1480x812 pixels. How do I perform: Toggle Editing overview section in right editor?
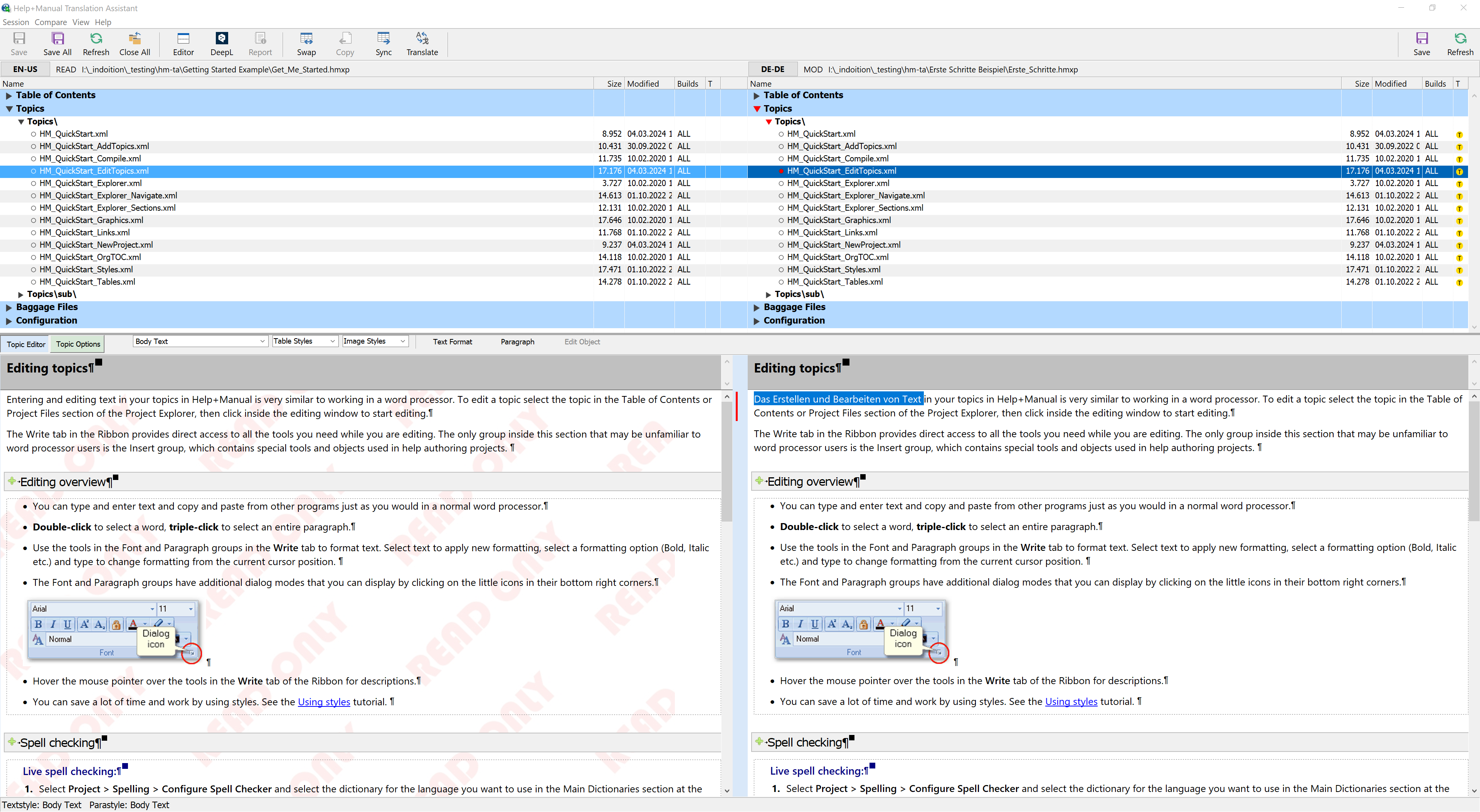760,481
